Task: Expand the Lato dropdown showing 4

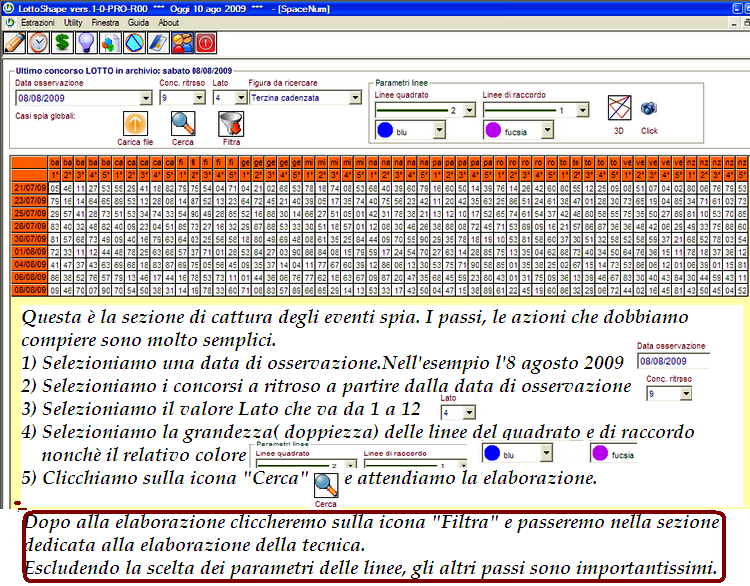Action: coord(241,98)
